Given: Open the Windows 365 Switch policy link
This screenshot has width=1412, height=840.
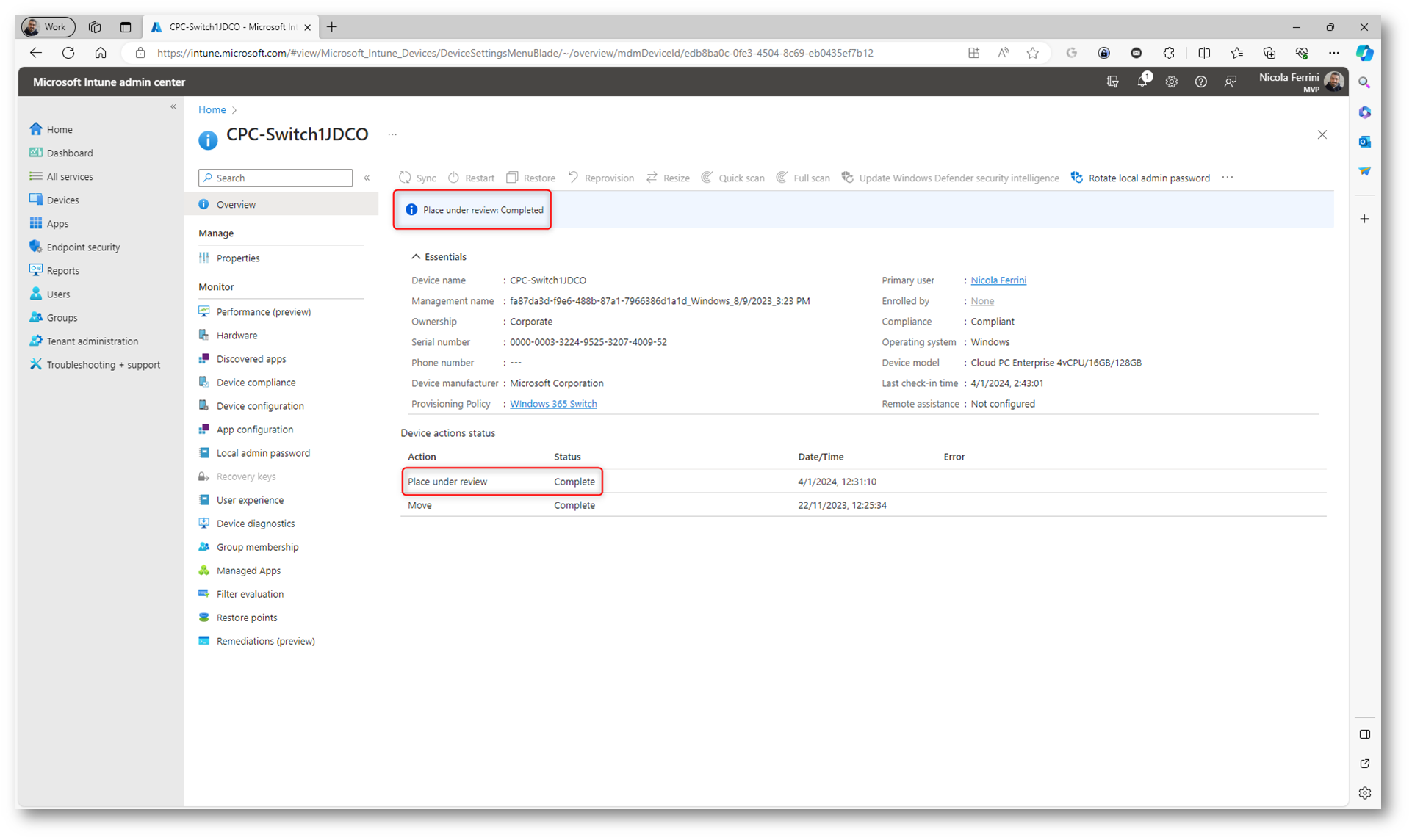Looking at the screenshot, I should point(553,404).
